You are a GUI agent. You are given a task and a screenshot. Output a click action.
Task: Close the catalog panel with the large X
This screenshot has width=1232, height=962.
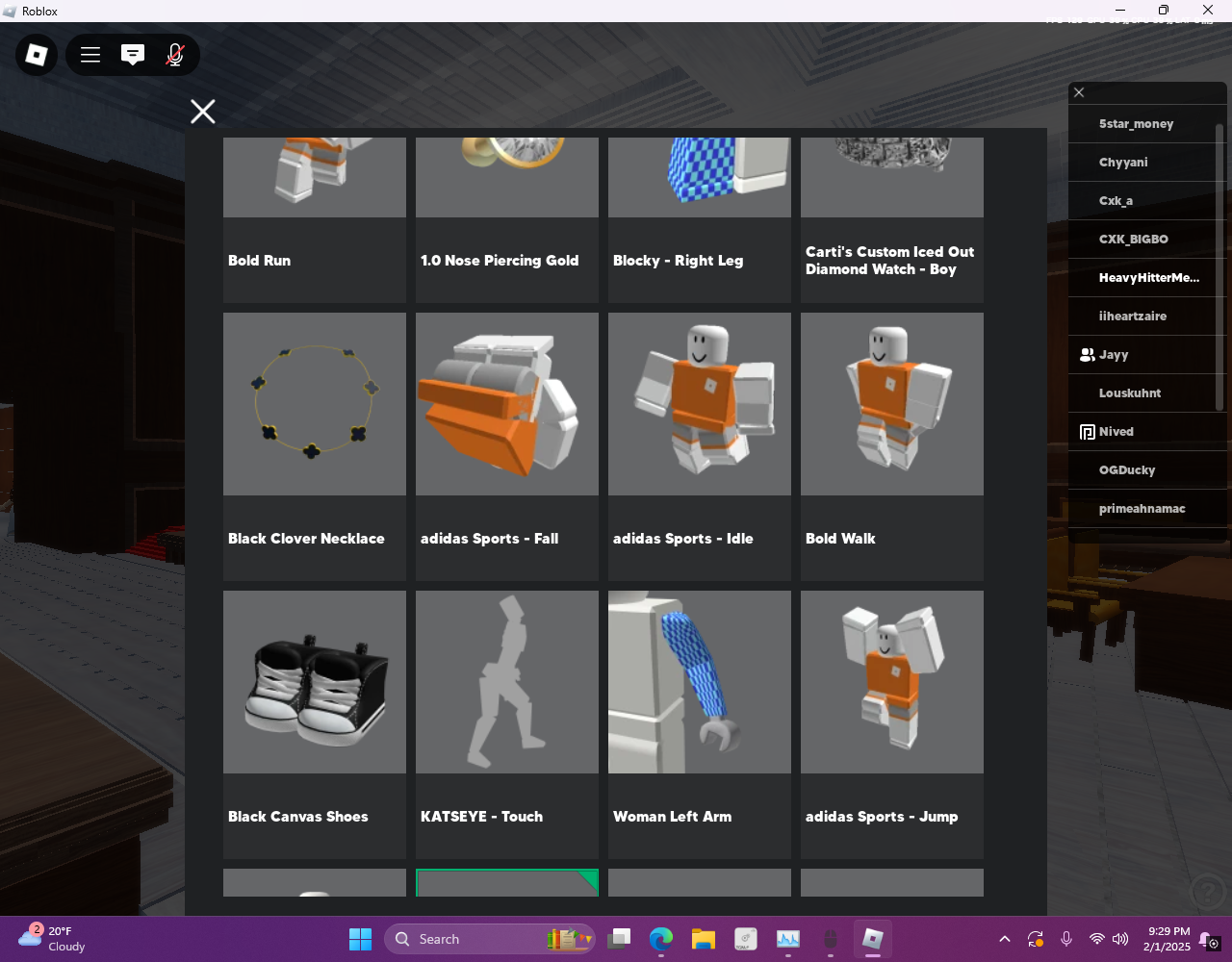(x=203, y=112)
